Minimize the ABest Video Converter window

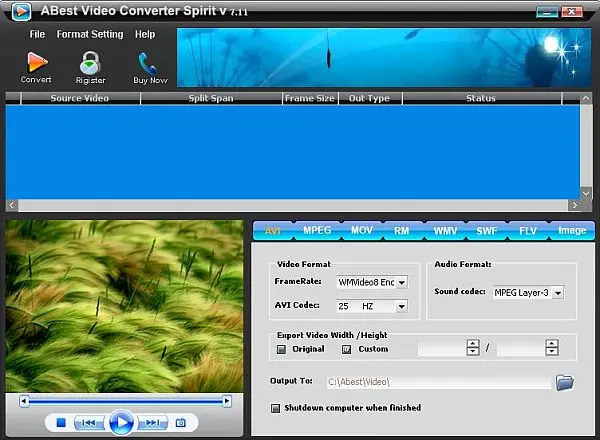point(547,11)
